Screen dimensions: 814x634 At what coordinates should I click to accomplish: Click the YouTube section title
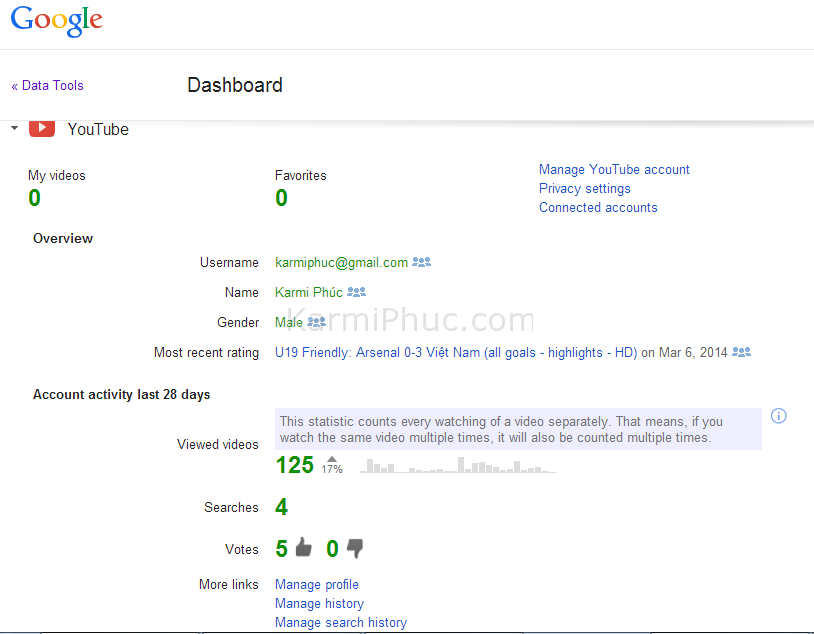pyautogui.click(x=98, y=129)
